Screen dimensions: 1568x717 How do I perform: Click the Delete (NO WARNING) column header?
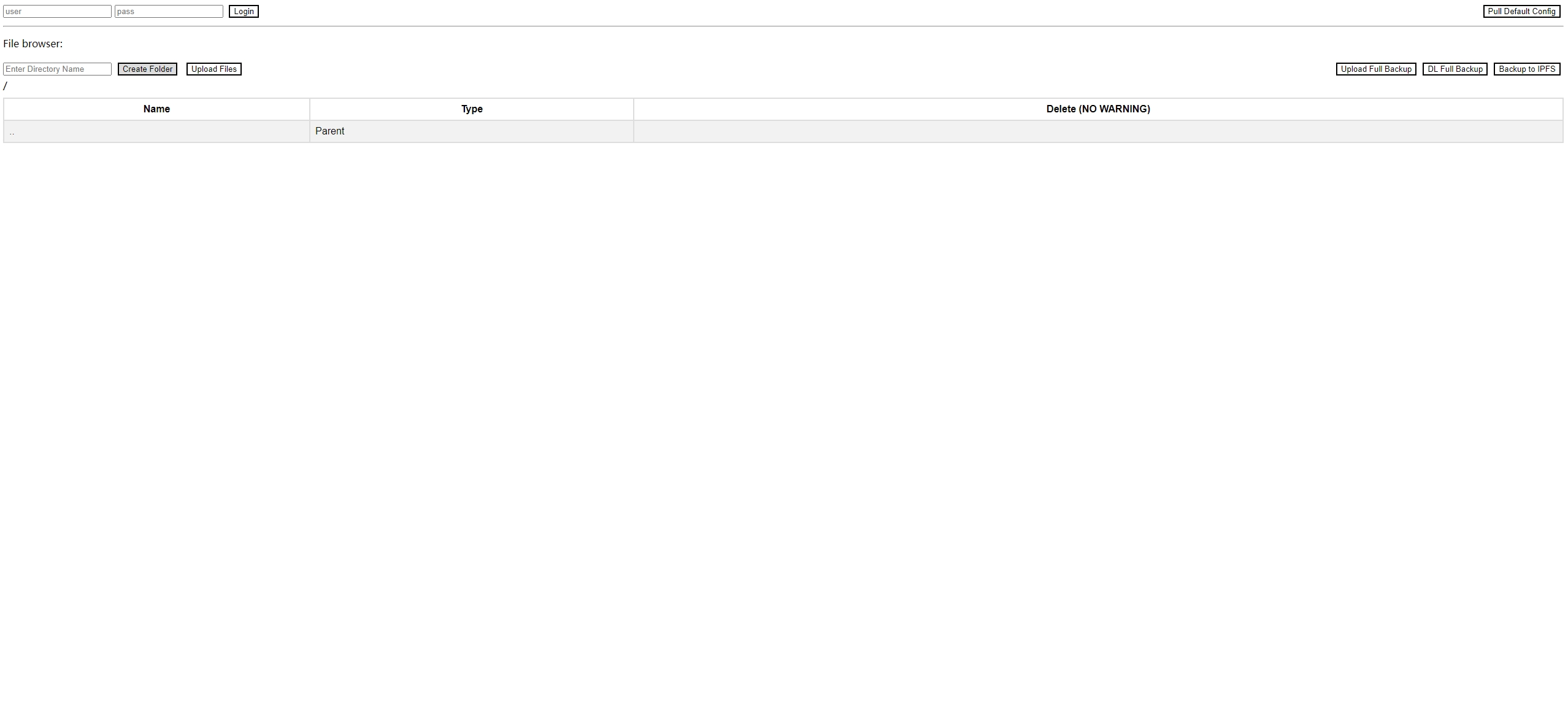pyautogui.click(x=1097, y=109)
